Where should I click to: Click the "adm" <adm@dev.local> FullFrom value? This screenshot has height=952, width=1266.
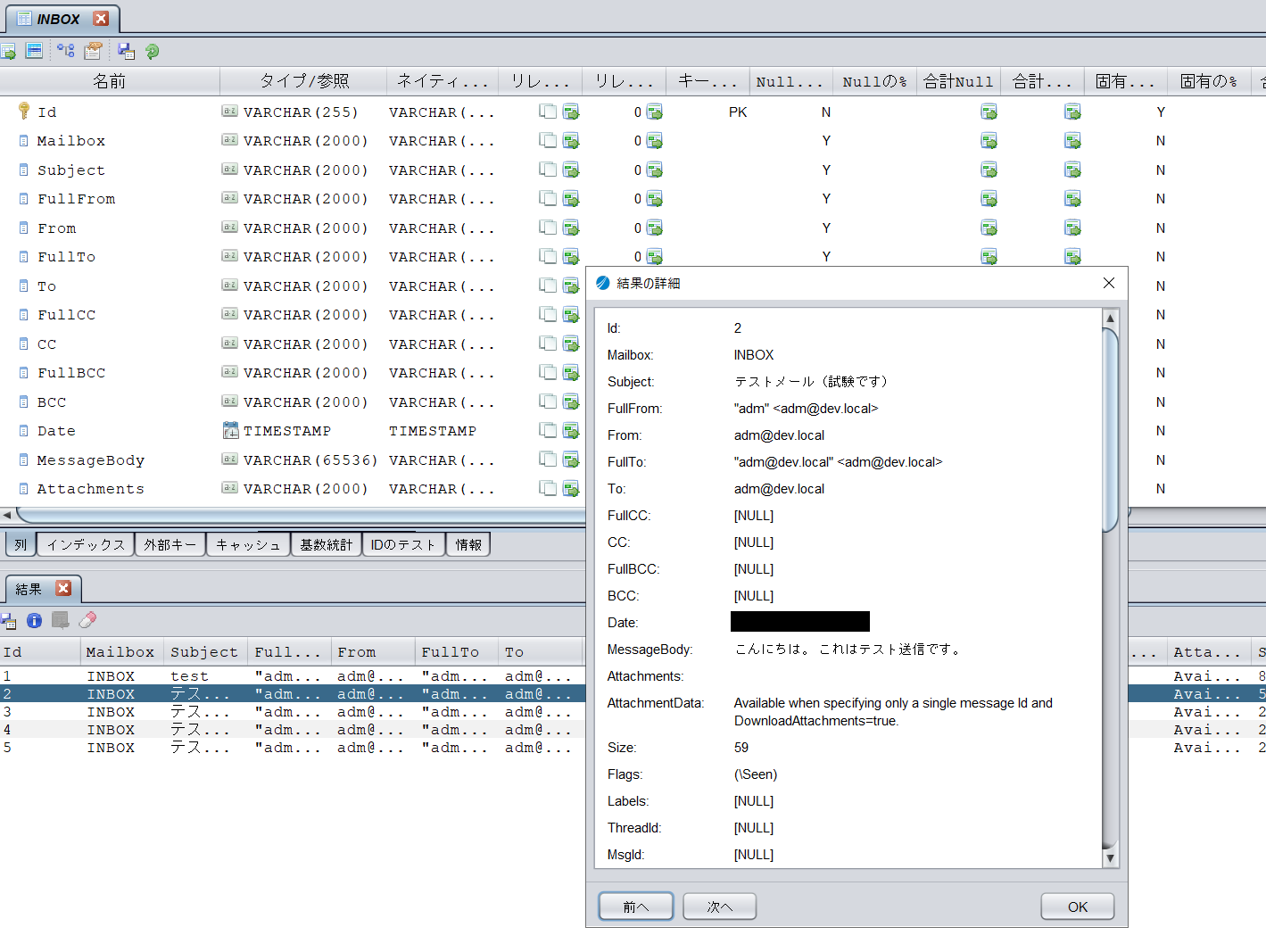pos(807,408)
